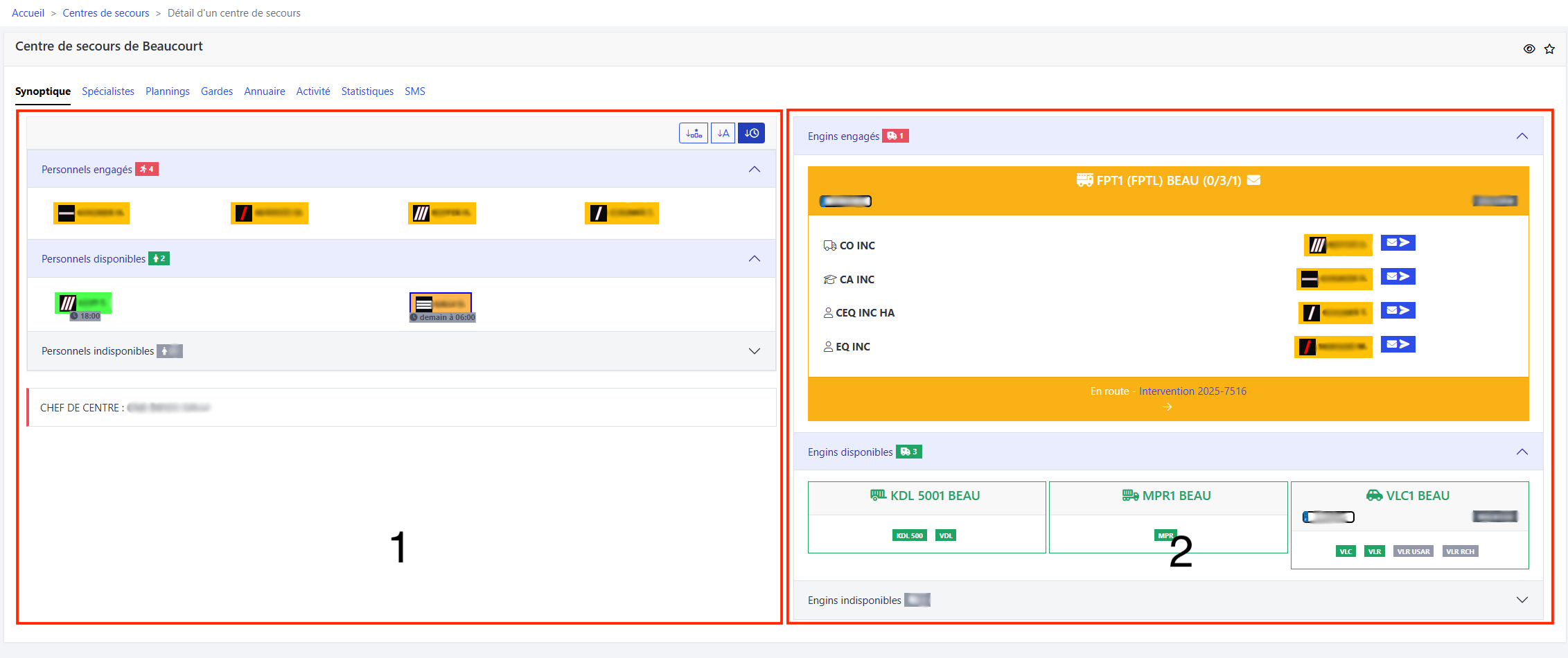
Task: Click the favorite star icon
Action: point(1549,49)
